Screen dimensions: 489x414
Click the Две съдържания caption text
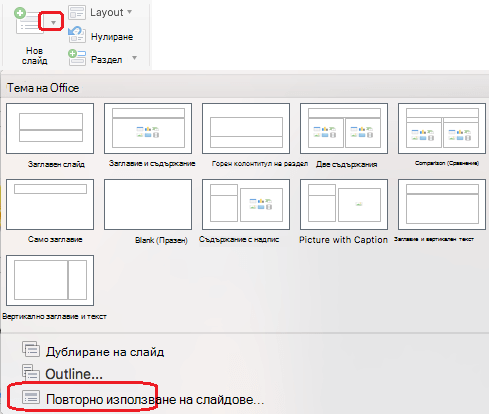tap(346, 164)
